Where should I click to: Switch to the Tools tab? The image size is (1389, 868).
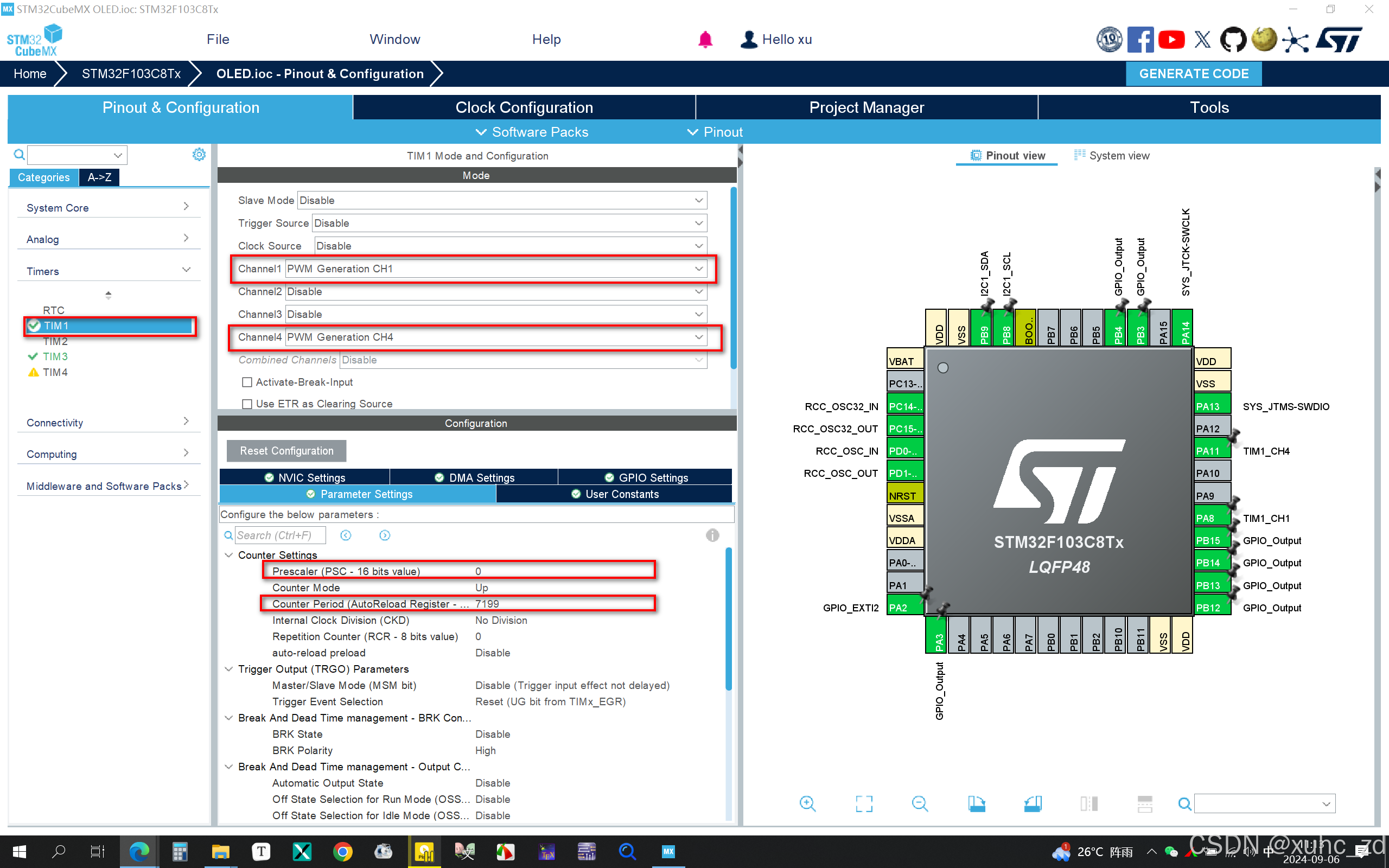(1209, 107)
